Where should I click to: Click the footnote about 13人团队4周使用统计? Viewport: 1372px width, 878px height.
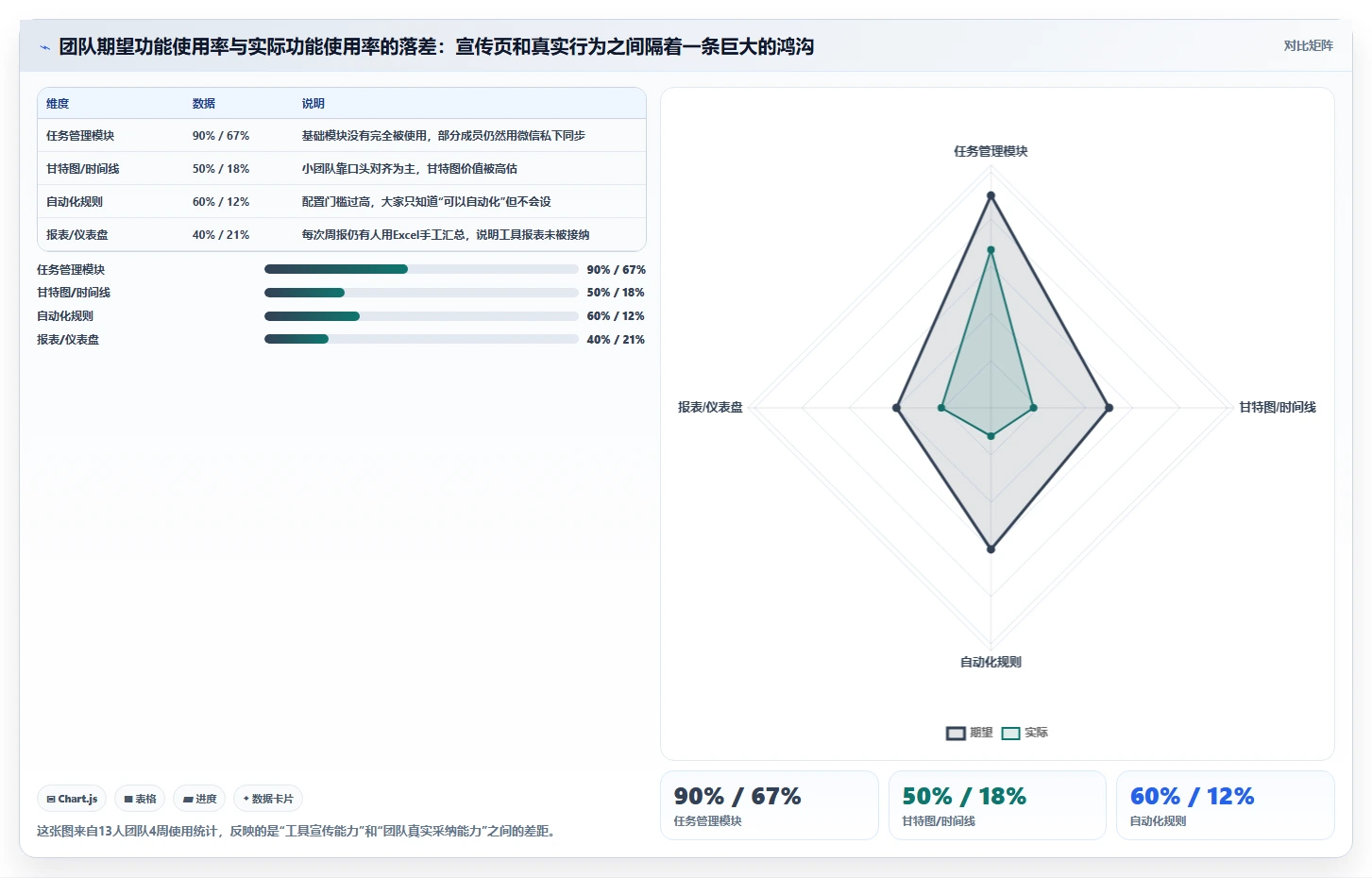(298, 832)
